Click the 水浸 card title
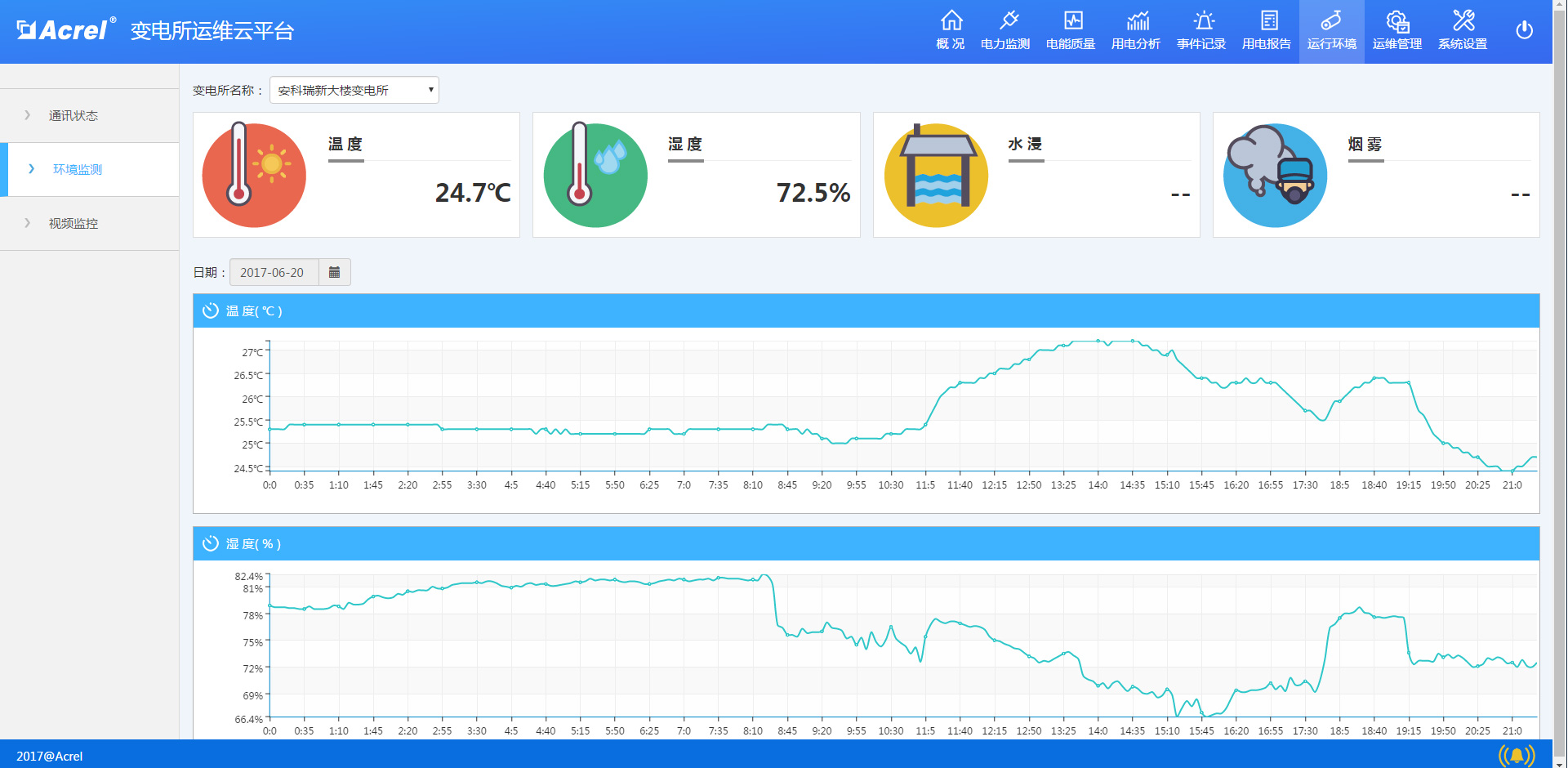 pyautogui.click(x=1025, y=145)
